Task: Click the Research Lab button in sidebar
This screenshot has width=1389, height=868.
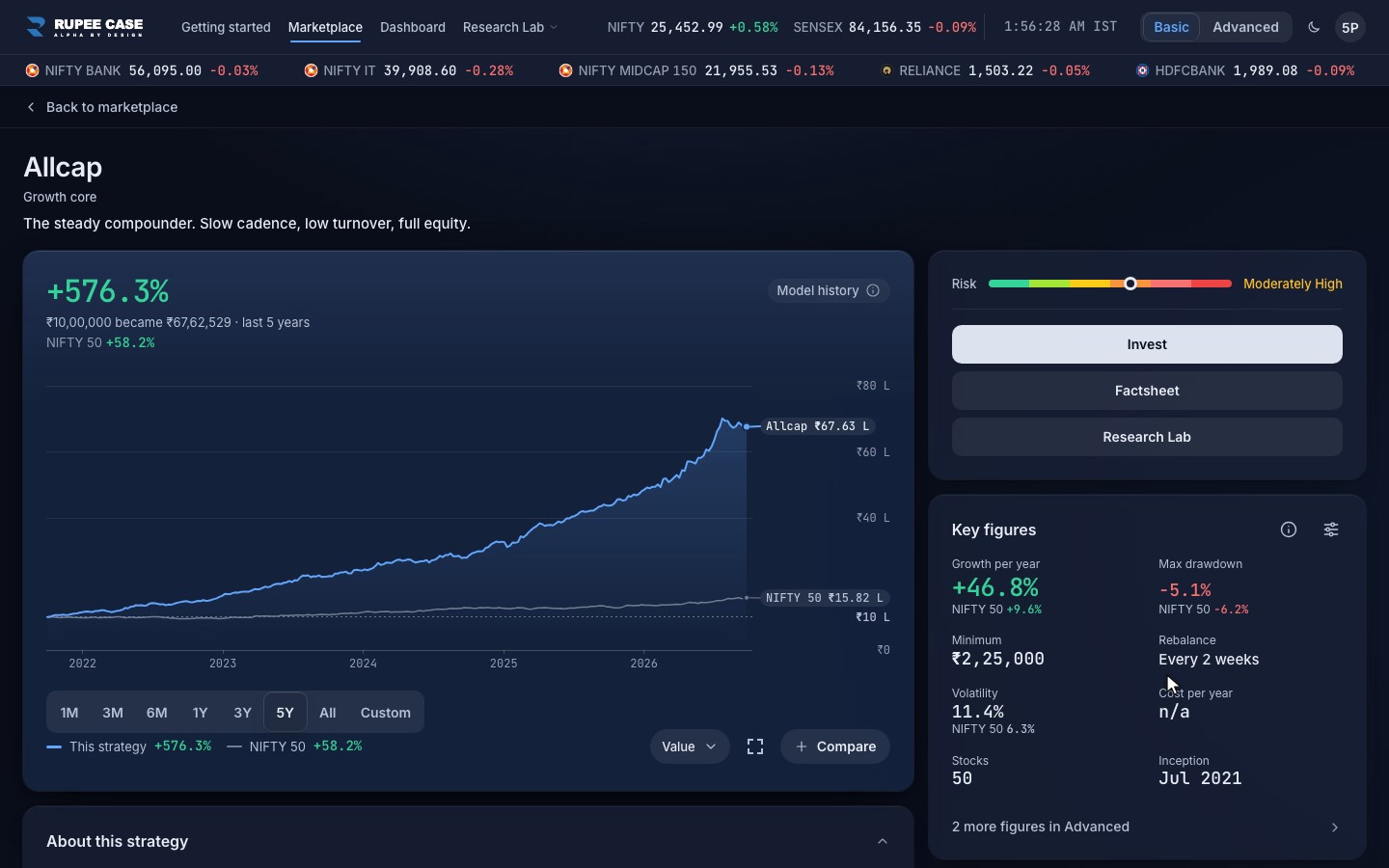Action: [1147, 437]
